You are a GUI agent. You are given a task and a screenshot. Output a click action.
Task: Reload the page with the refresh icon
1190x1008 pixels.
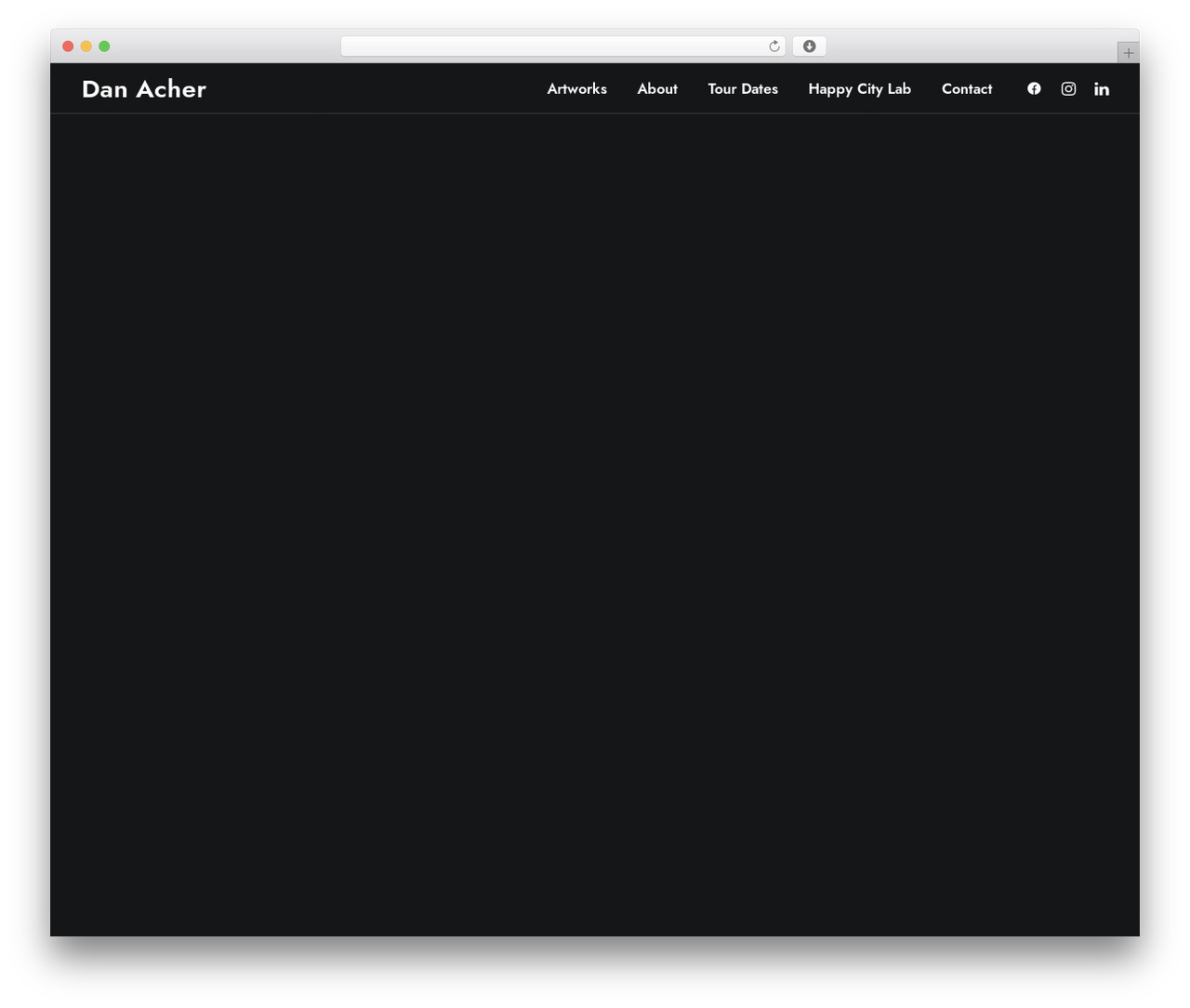pos(774,46)
